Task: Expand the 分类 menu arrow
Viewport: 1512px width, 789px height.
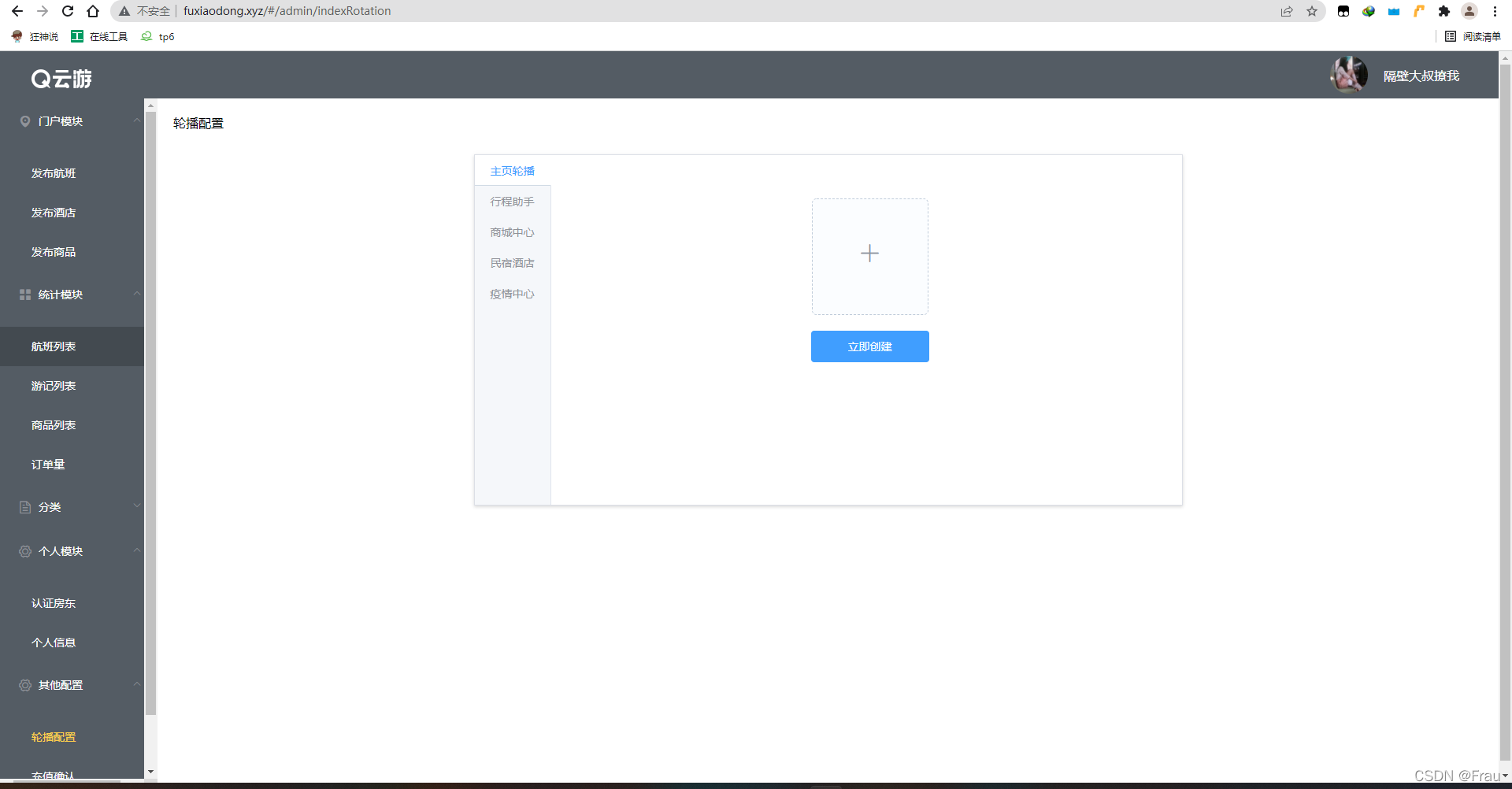Action: point(137,506)
